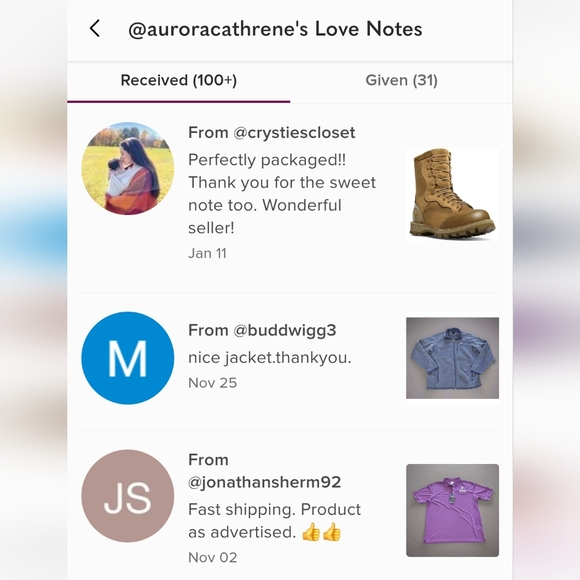Tap the blue M avatar
Screen dimensions: 580x580
[128, 358]
